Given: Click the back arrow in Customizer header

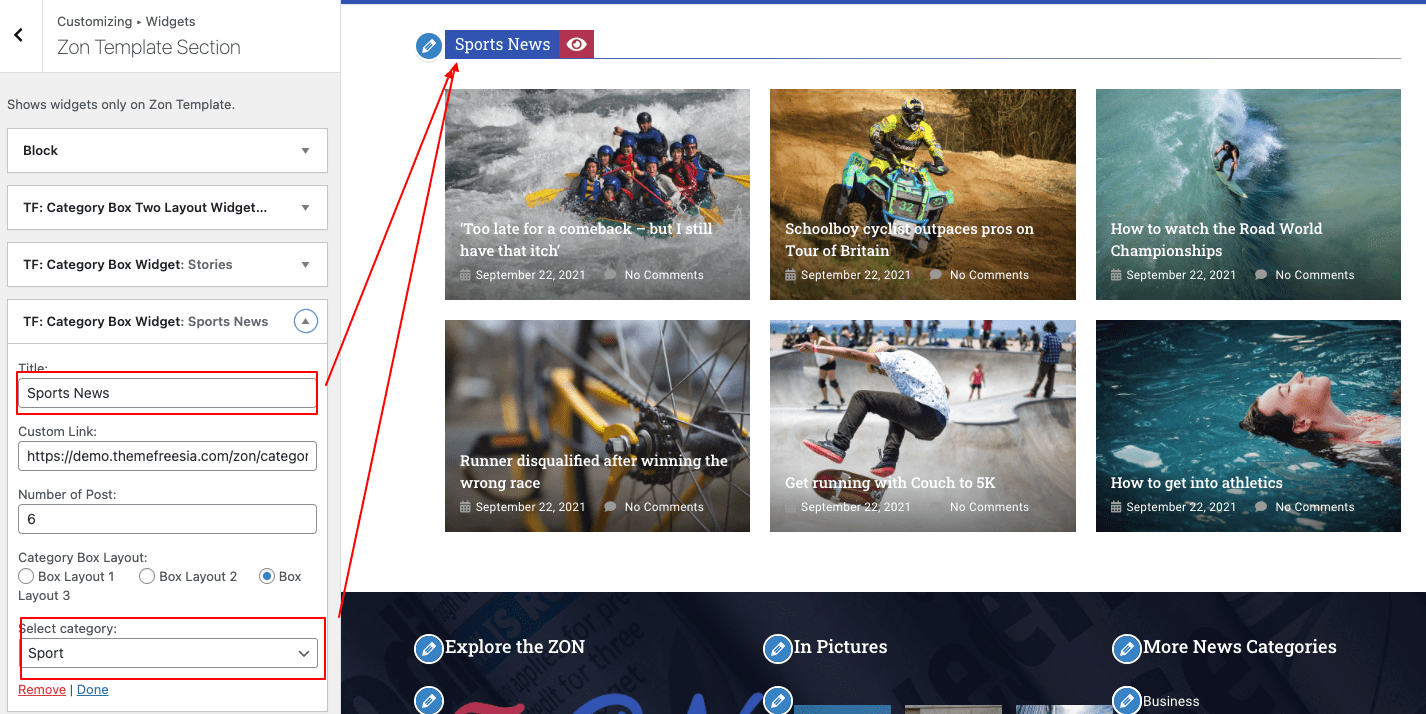Looking at the screenshot, I should pyautogui.click(x=19, y=35).
